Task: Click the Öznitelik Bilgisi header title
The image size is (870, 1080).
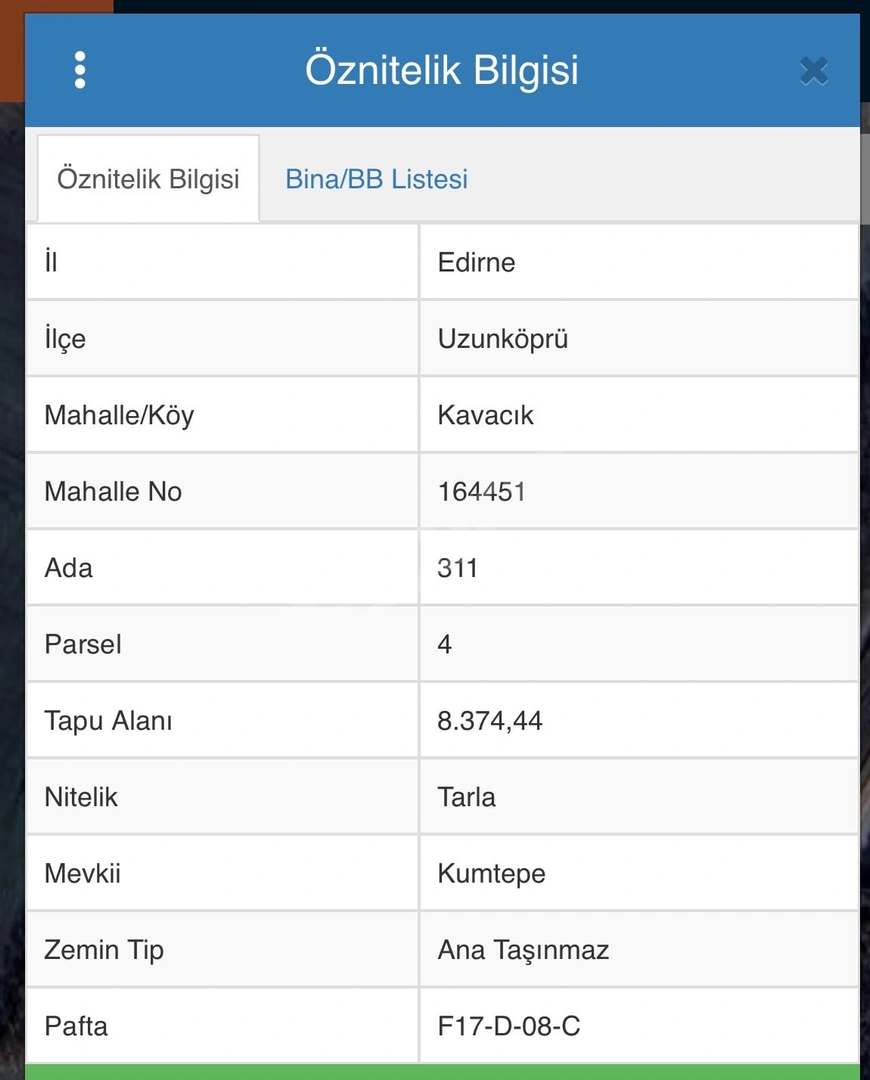Action: (x=442, y=70)
